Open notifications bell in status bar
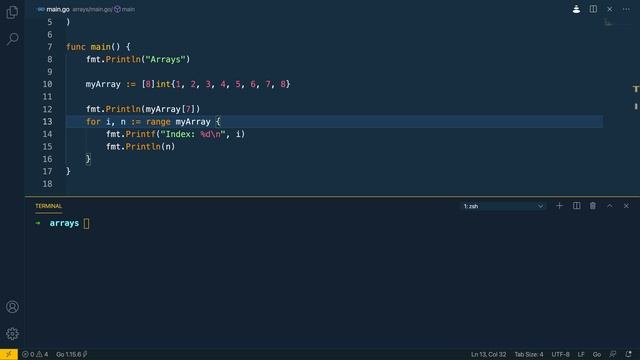 point(628,354)
